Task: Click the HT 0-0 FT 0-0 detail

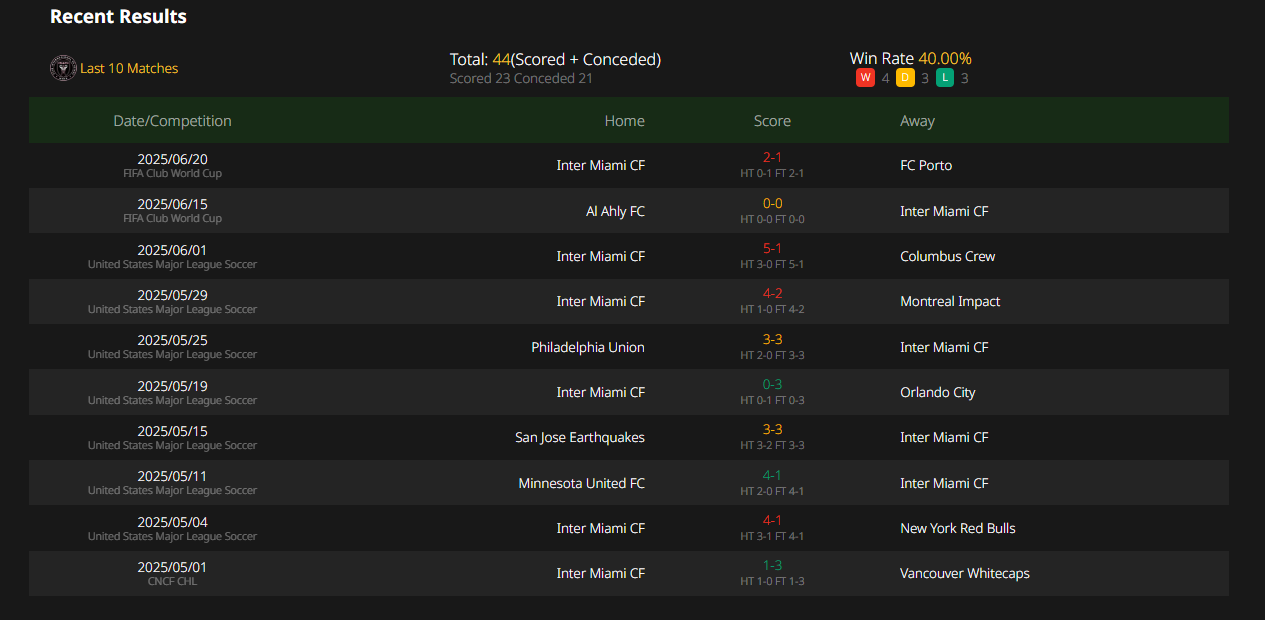Action: click(772, 219)
